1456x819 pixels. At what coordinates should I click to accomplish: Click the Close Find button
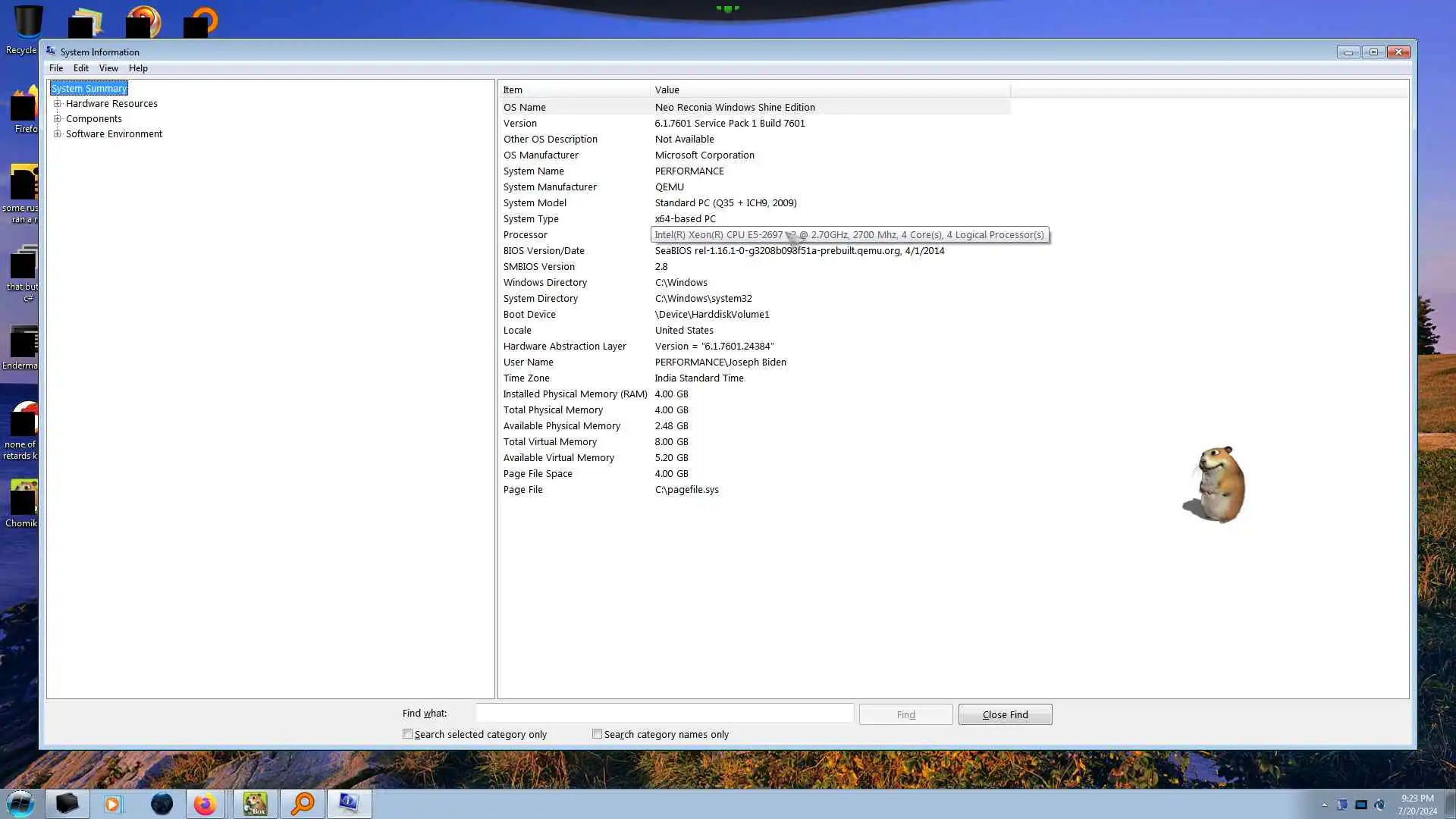1005,714
